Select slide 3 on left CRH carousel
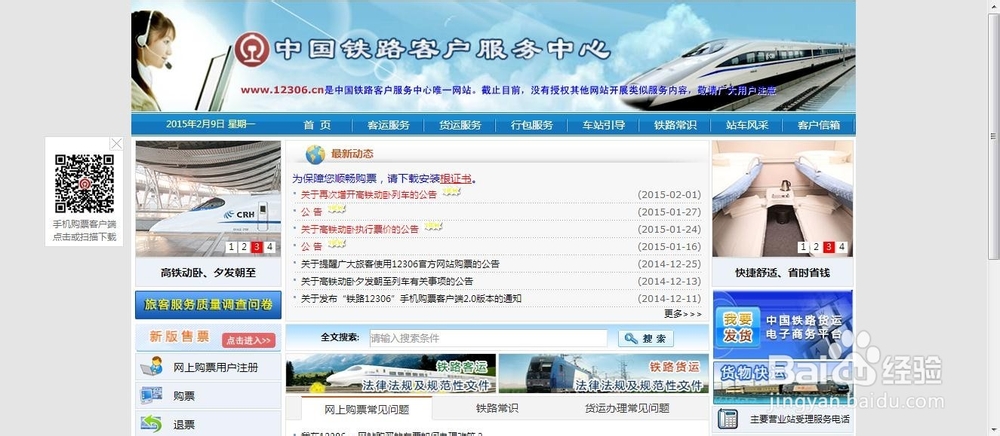The height and width of the screenshot is (436, 1000). (257, 247)
